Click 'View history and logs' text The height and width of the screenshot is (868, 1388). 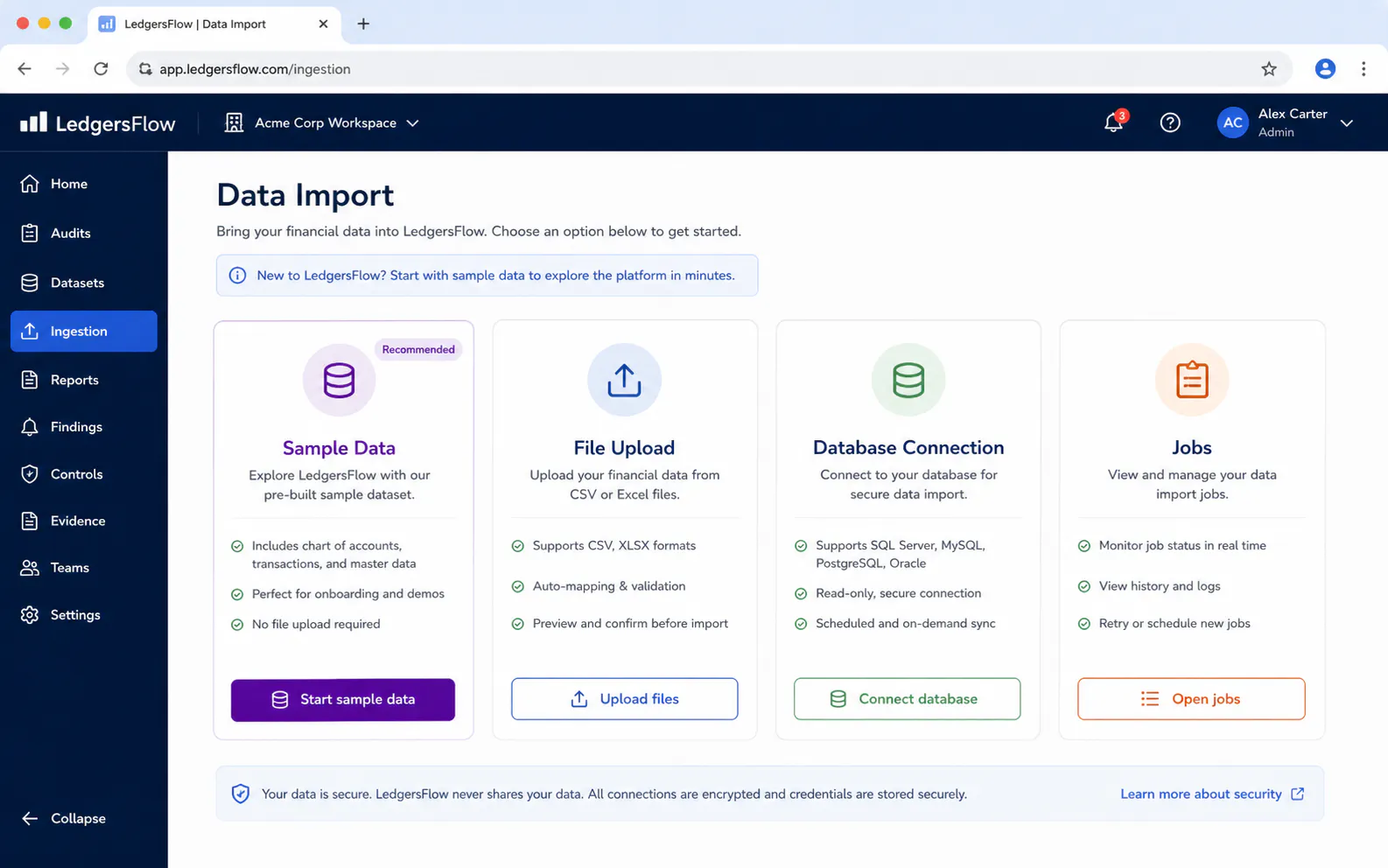[1160, 586]
